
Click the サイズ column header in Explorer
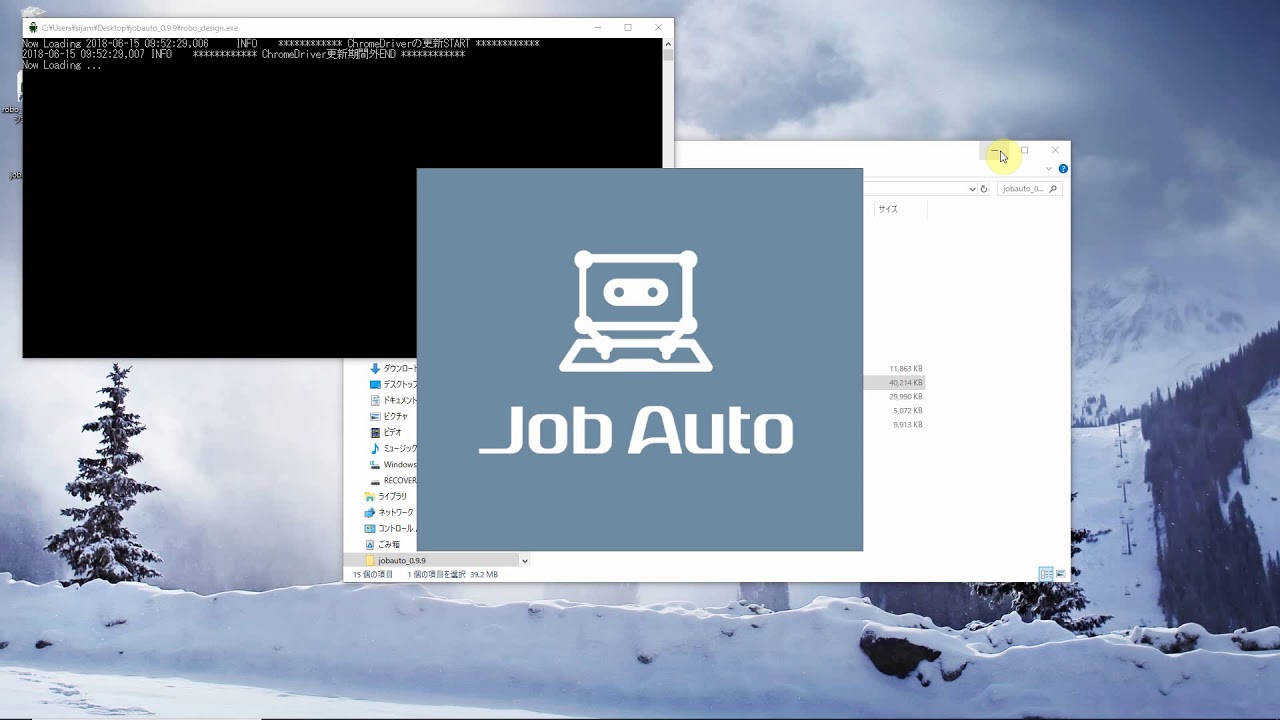[x=888, y=209]
